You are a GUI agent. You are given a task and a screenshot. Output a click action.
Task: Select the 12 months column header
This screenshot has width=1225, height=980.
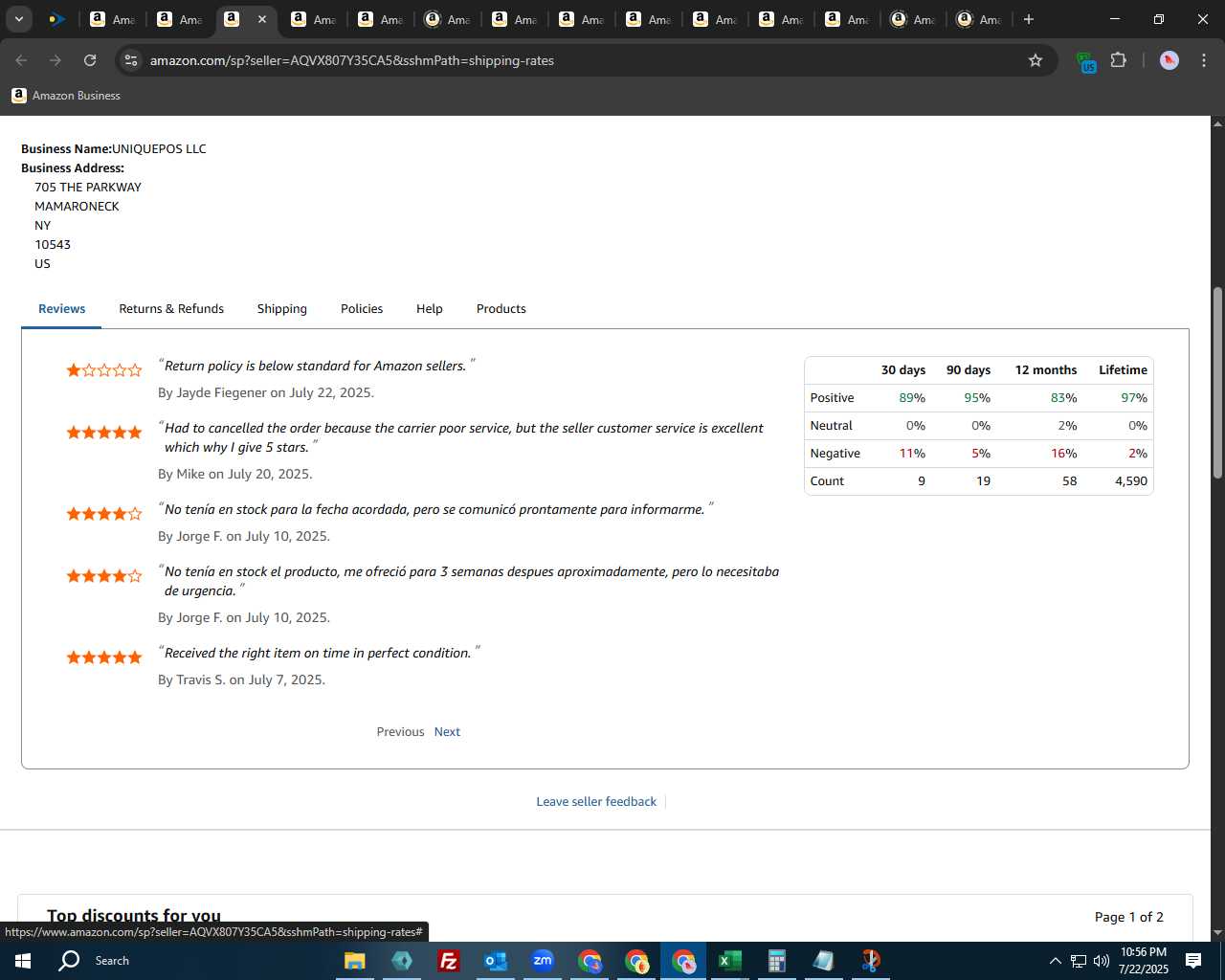click(x=1046, y=370)
